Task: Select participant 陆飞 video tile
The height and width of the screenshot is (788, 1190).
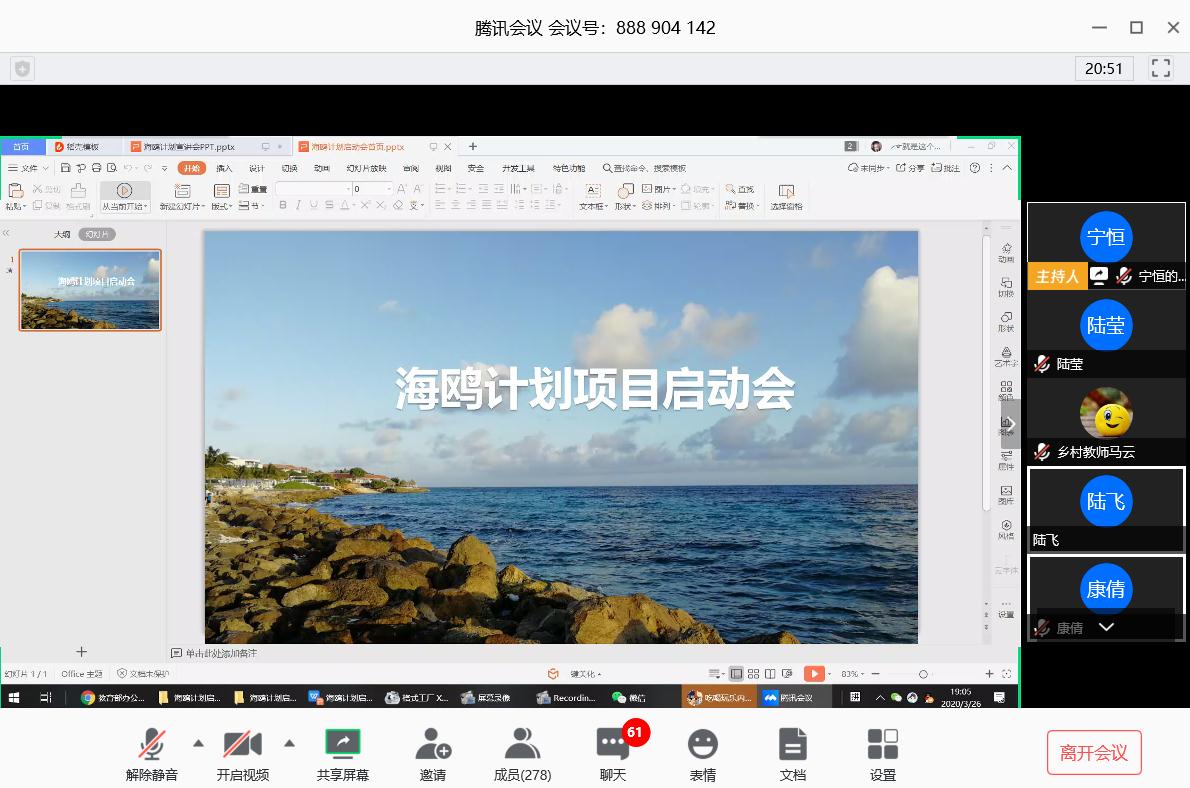Action: [1106, 509]
